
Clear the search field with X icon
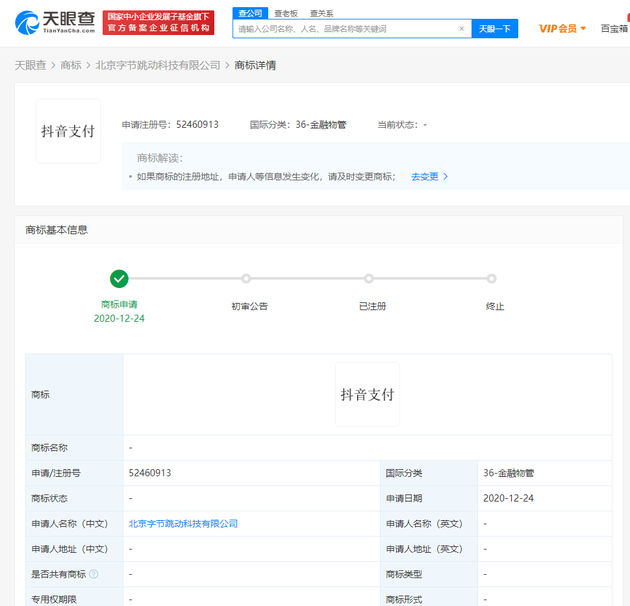tap(462, 29)
